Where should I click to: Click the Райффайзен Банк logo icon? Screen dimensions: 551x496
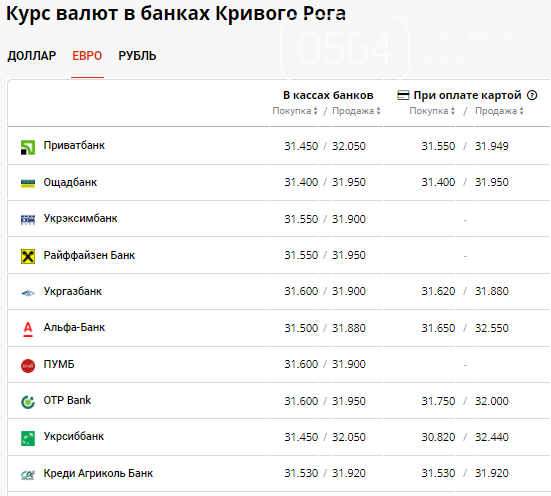(28, 256)
